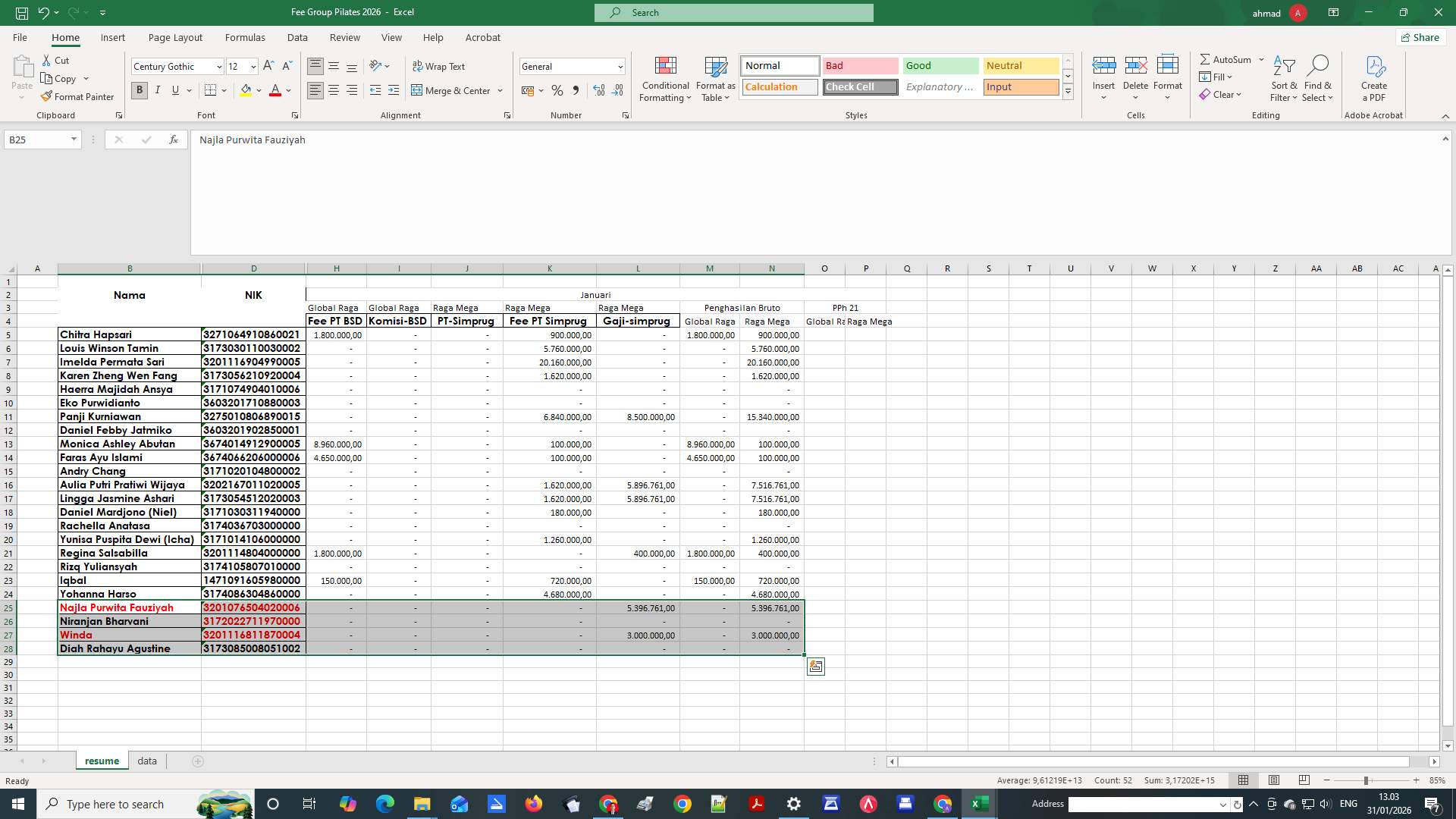Click inside the Name Box

coord(36,140)
